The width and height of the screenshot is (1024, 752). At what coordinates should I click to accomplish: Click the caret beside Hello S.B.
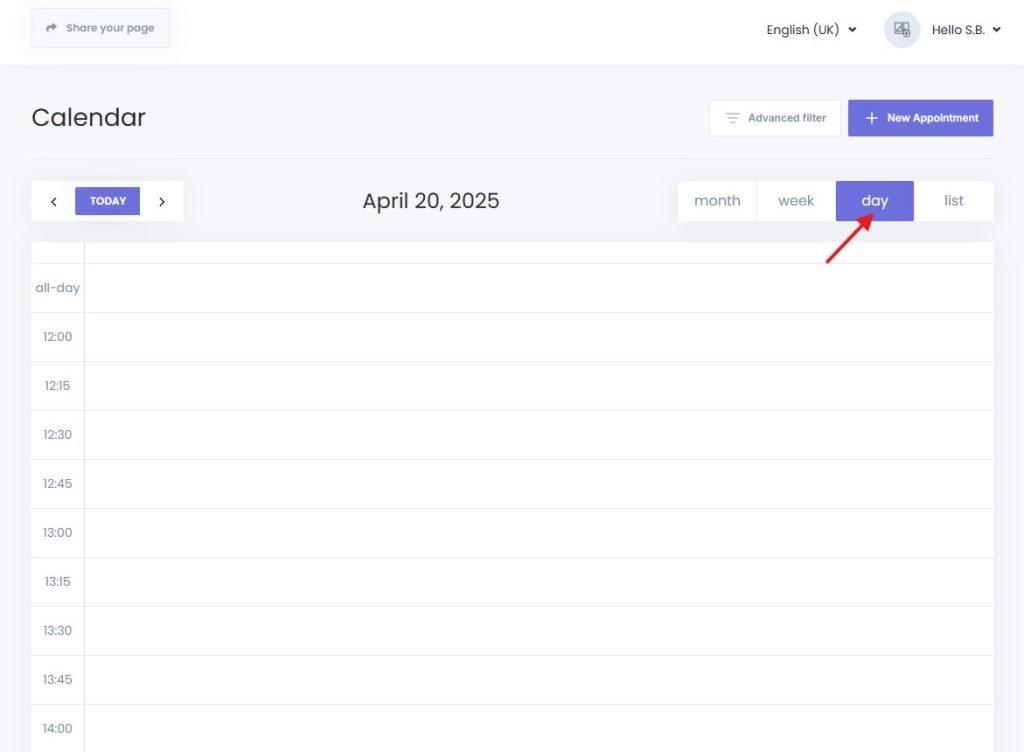pyautogui.click(x=995, y=29)
